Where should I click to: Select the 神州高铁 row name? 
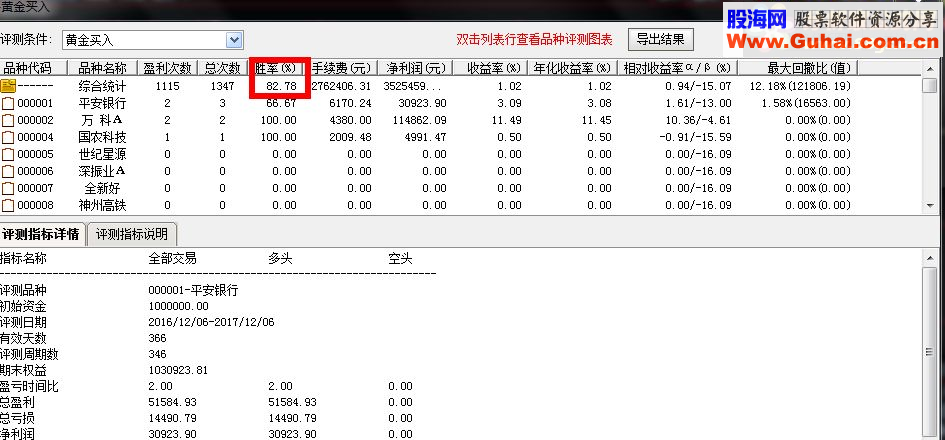tap(102, 205)
